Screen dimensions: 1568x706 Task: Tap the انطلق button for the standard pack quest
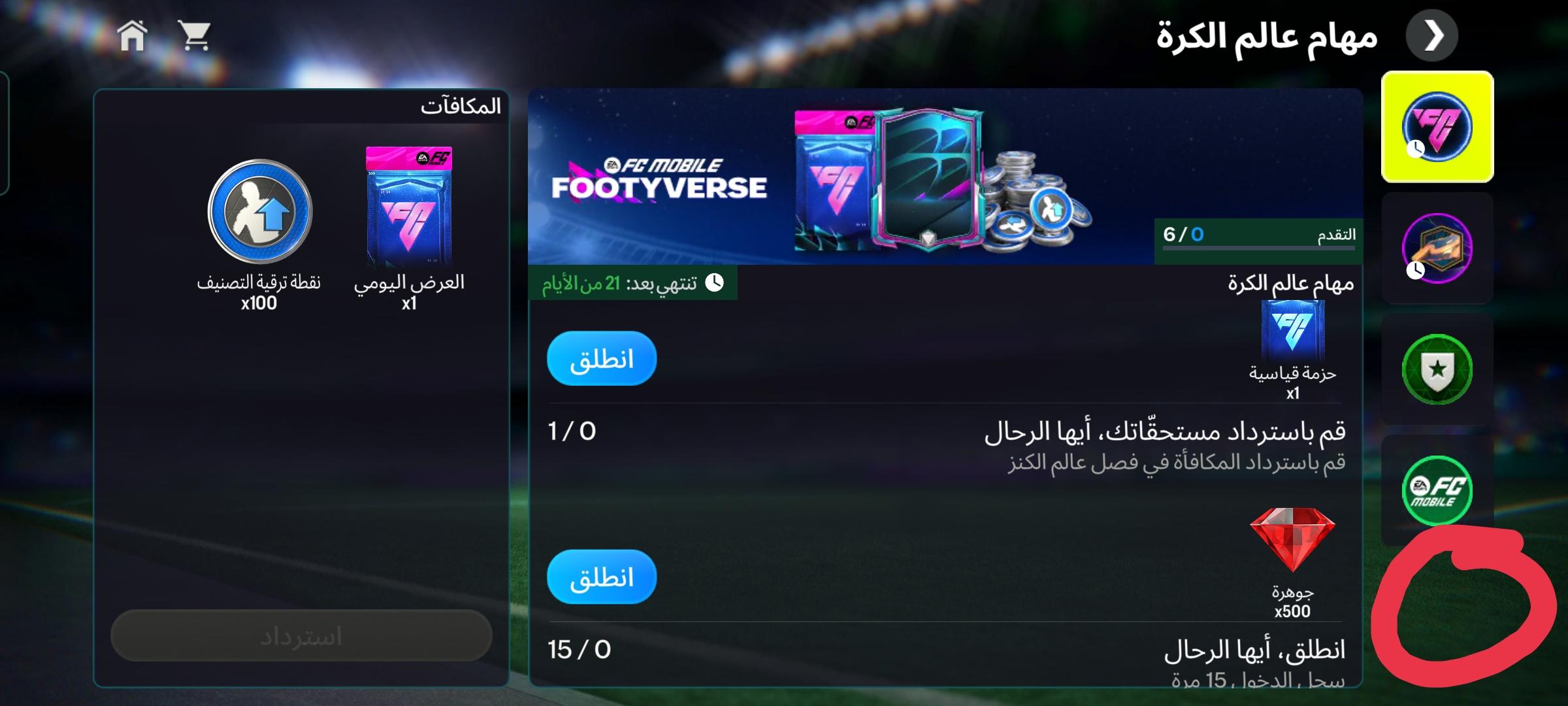click(602, 359)
